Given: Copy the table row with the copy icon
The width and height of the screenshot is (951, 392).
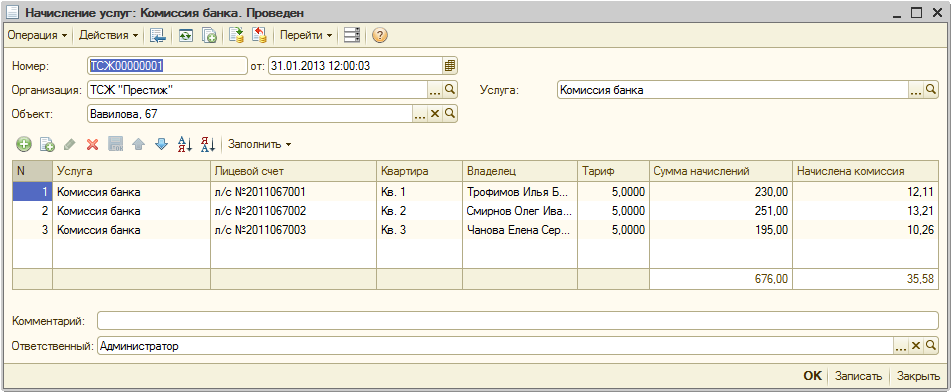Looking at the screenshot, I should point(47,144).
